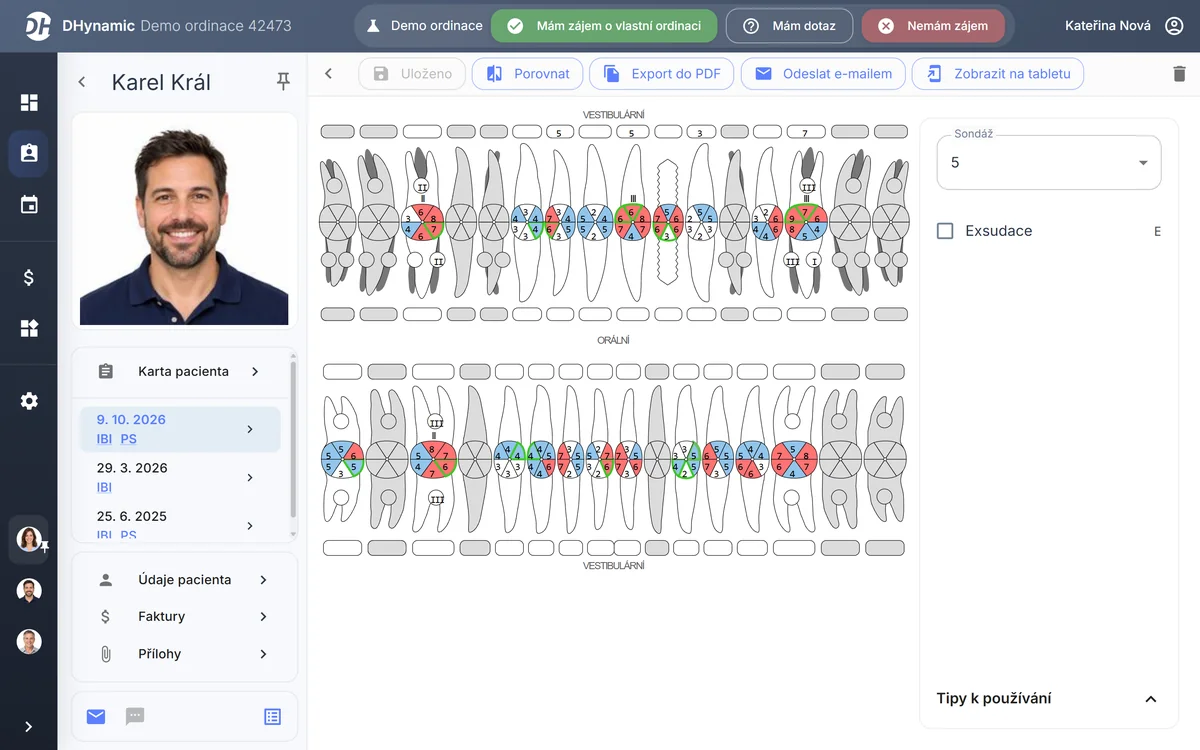Open Faktury section
This screenshot has height=750, width=1200.
(185, 617)
